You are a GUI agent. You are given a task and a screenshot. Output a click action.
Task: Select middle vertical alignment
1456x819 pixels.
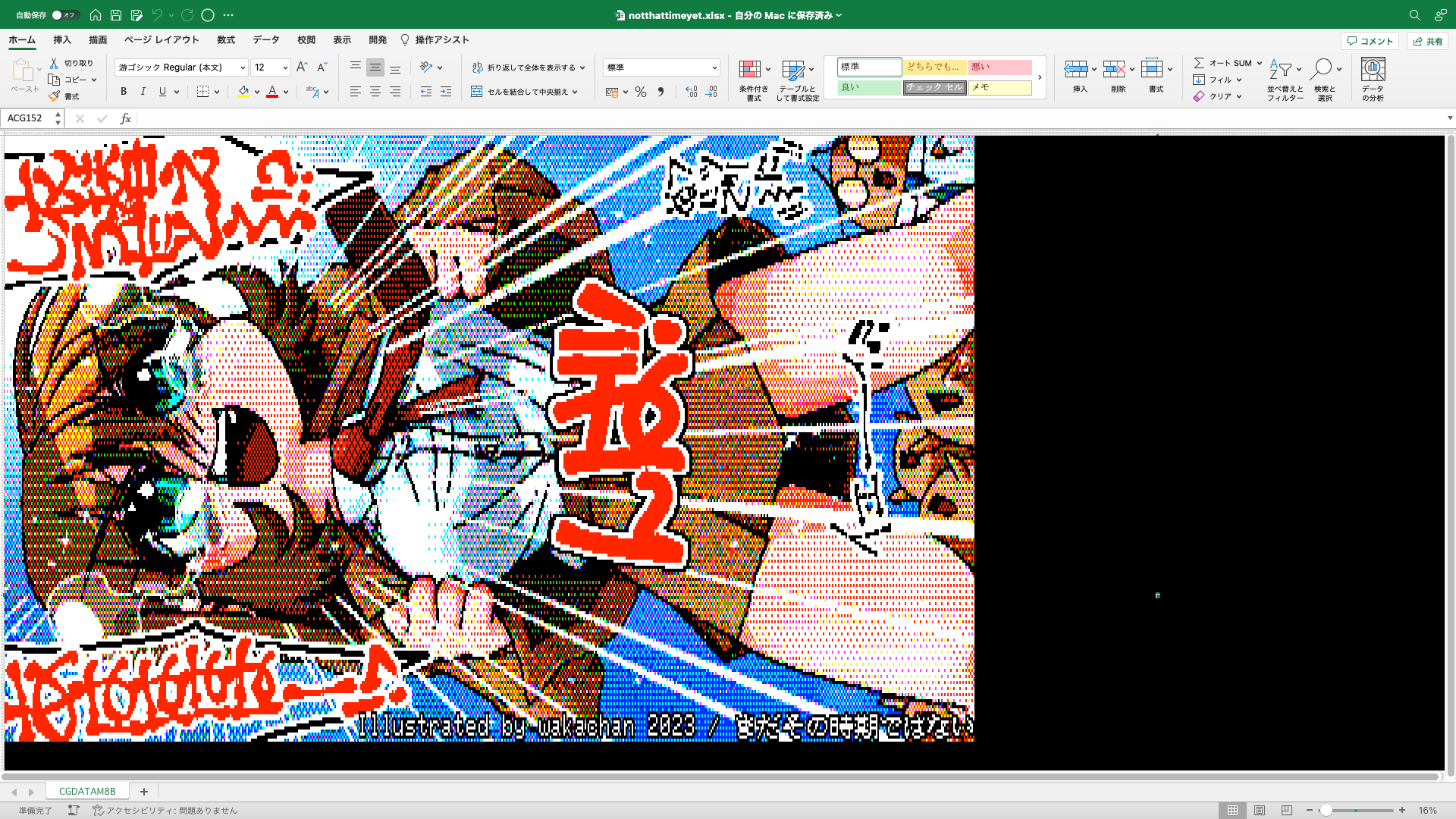point(375,67)
